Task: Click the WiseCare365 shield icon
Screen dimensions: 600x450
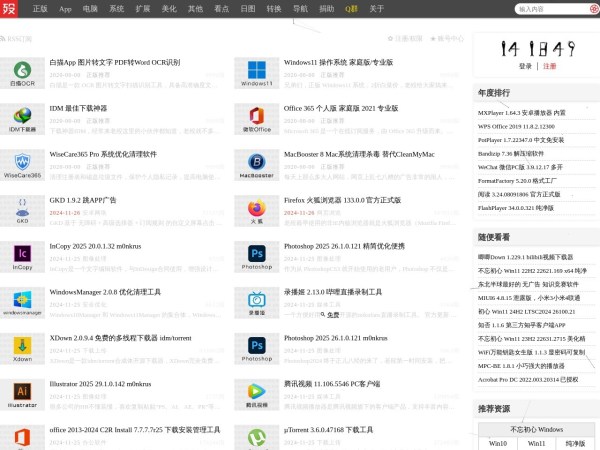Action: pyautogui.click(x=22, y=165)
